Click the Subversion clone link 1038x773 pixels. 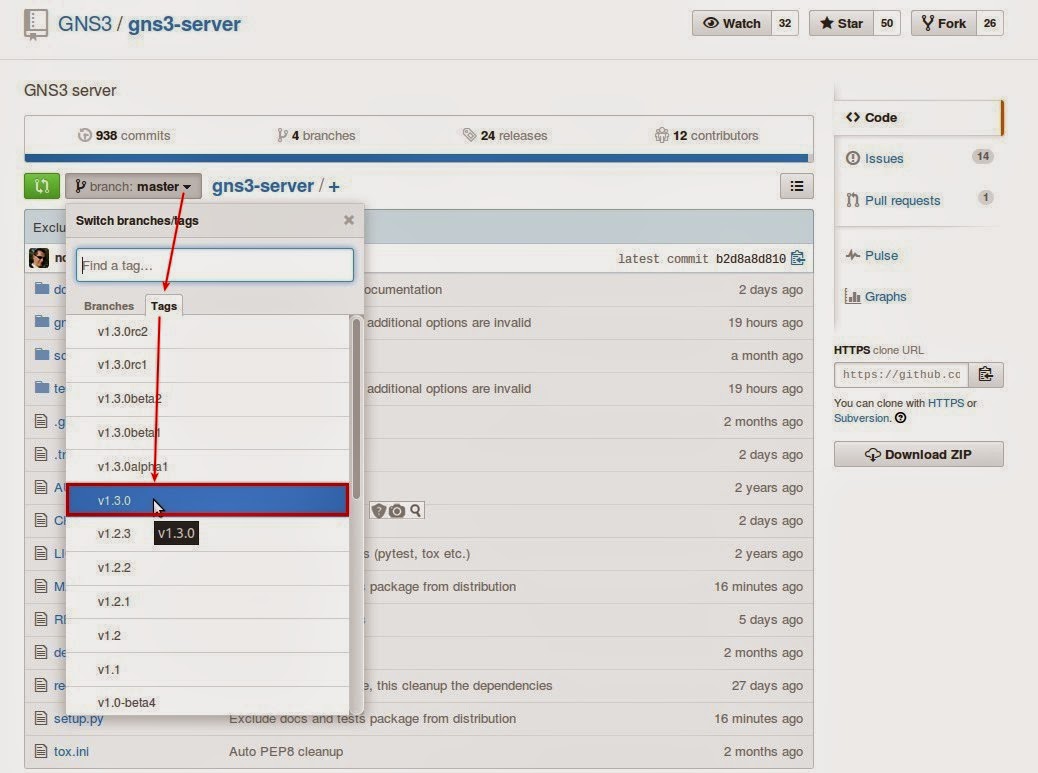click(x=862, y=418)
